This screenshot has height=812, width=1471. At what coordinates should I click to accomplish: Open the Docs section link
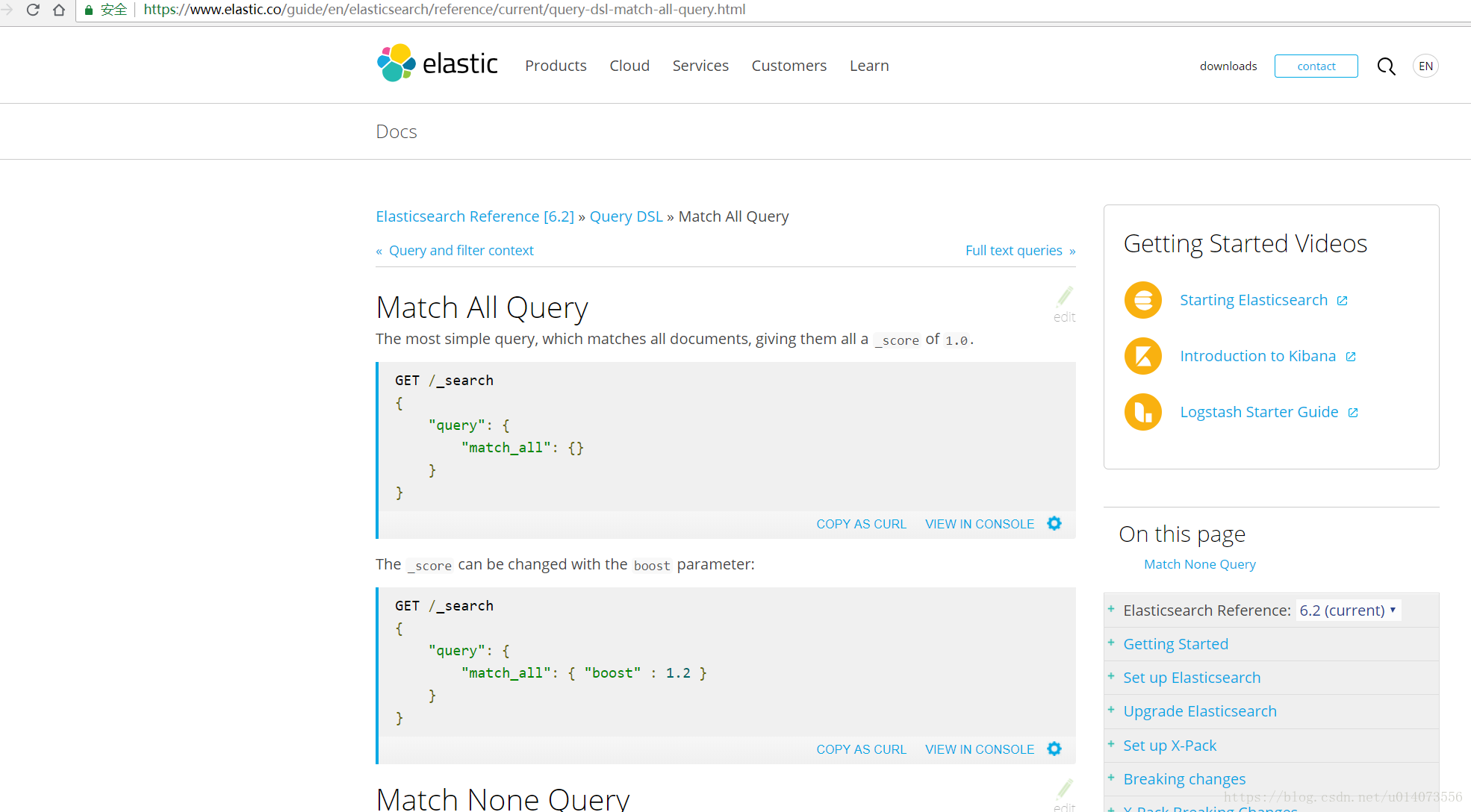396,131
